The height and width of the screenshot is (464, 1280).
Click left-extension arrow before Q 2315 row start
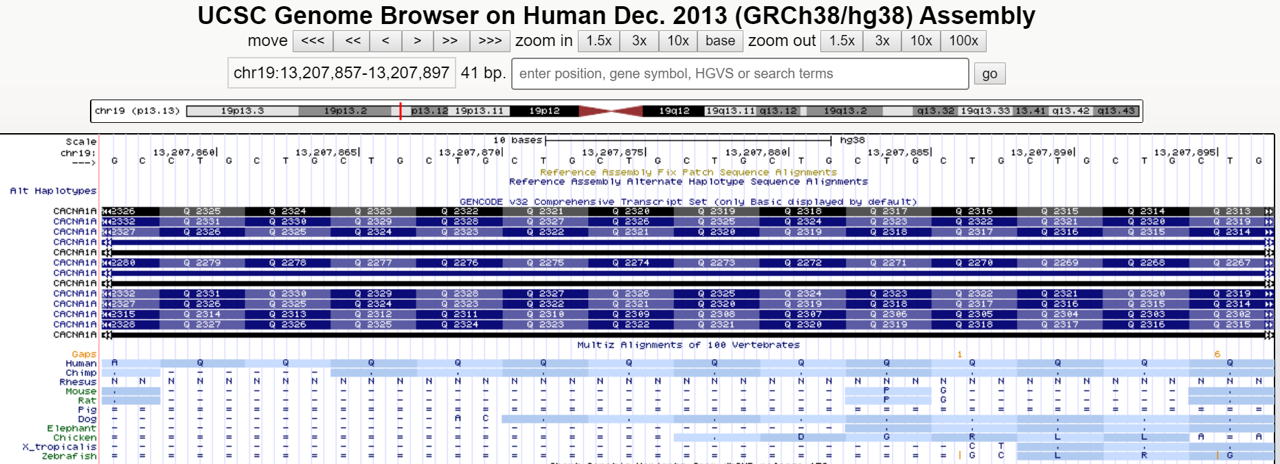(107, 314)
